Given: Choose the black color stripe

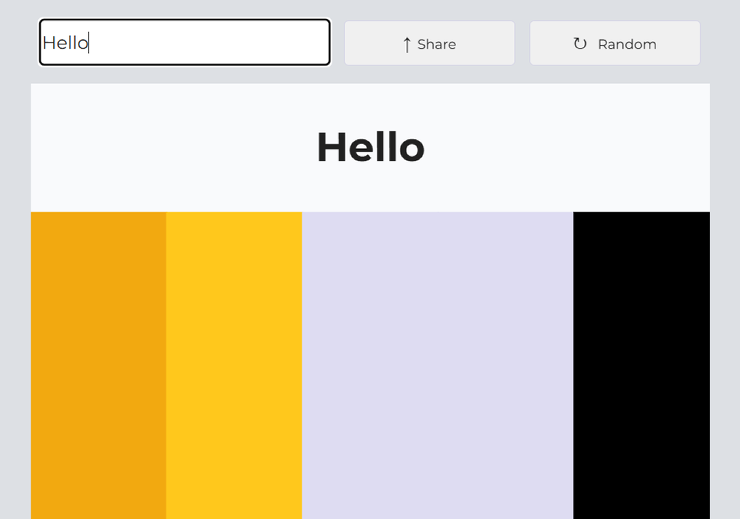Looking at the screenshot, I should (x=641, y=366).
